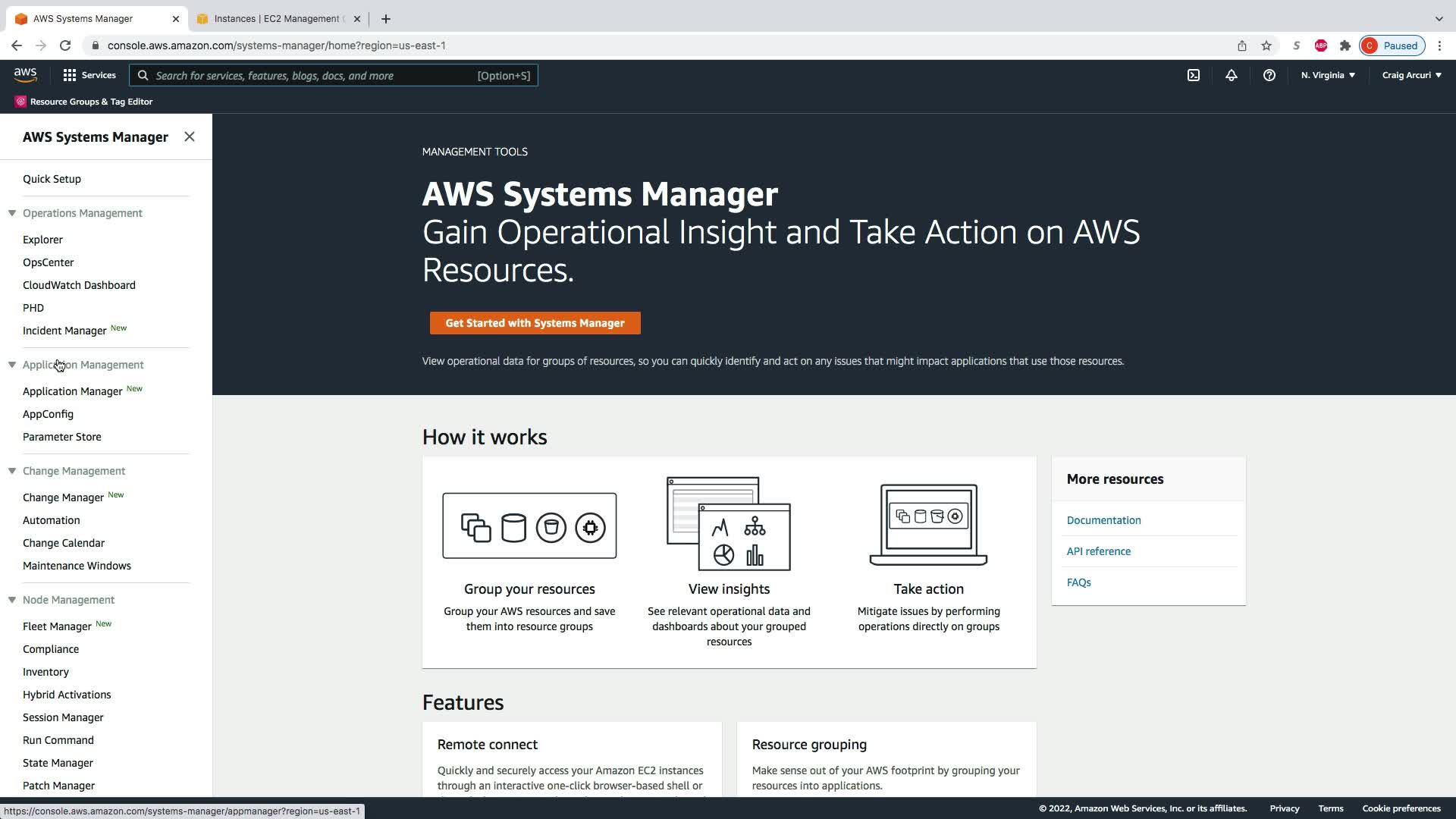1456x819 pixels.
Task: Click Get Started with Systems Manager button
Action: point(535,323)
